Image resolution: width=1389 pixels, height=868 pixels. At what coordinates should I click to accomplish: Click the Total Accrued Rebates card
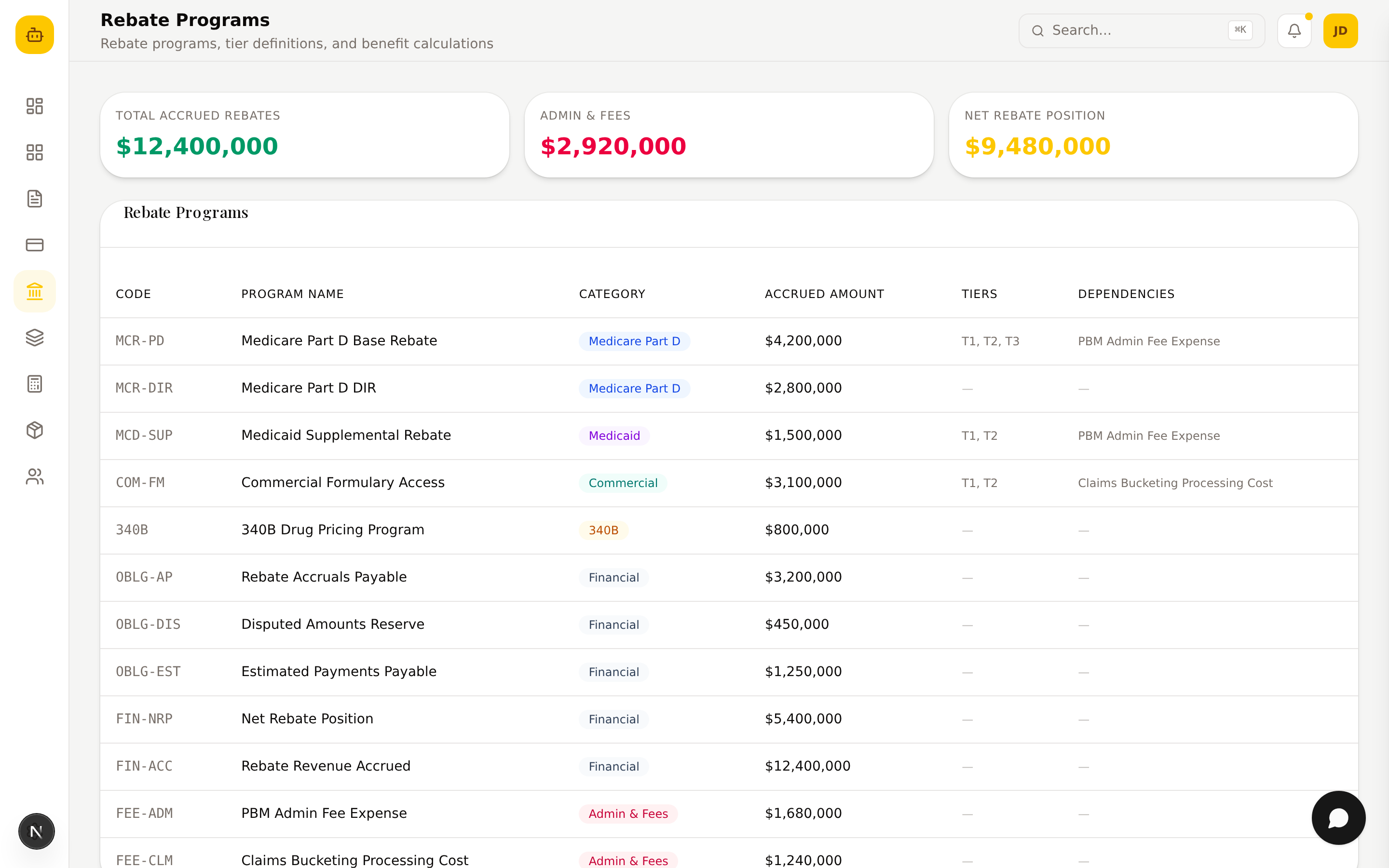pyautogui.click(x=305, y=135)
